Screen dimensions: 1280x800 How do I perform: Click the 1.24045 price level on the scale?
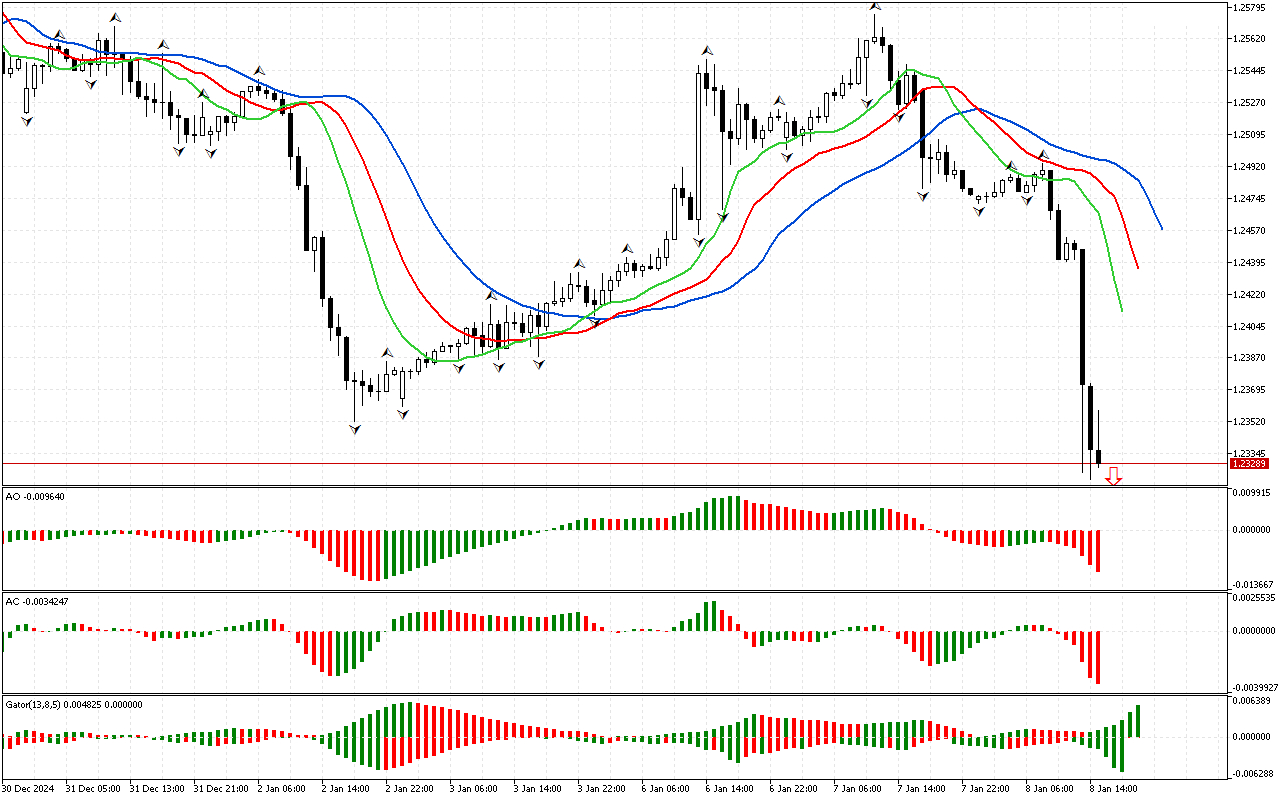1251,327
